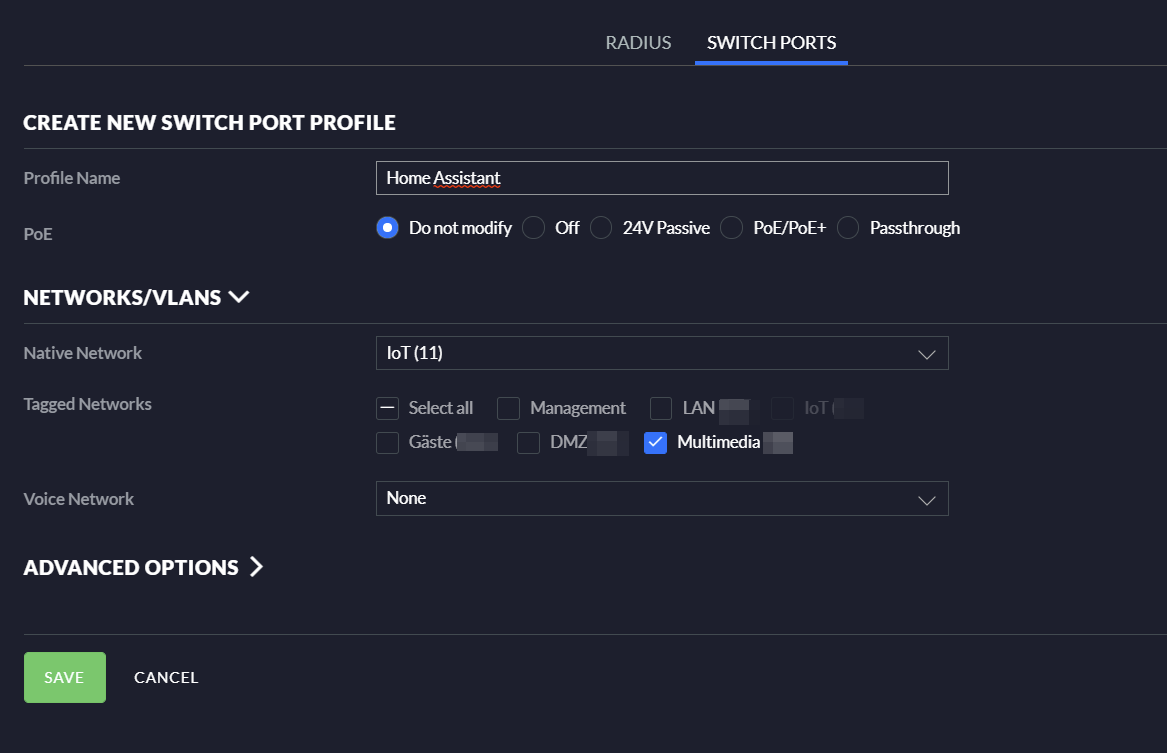Select the 24V Passive PoE mode
Screen dimensions: 1167x753
pos(601,228)
